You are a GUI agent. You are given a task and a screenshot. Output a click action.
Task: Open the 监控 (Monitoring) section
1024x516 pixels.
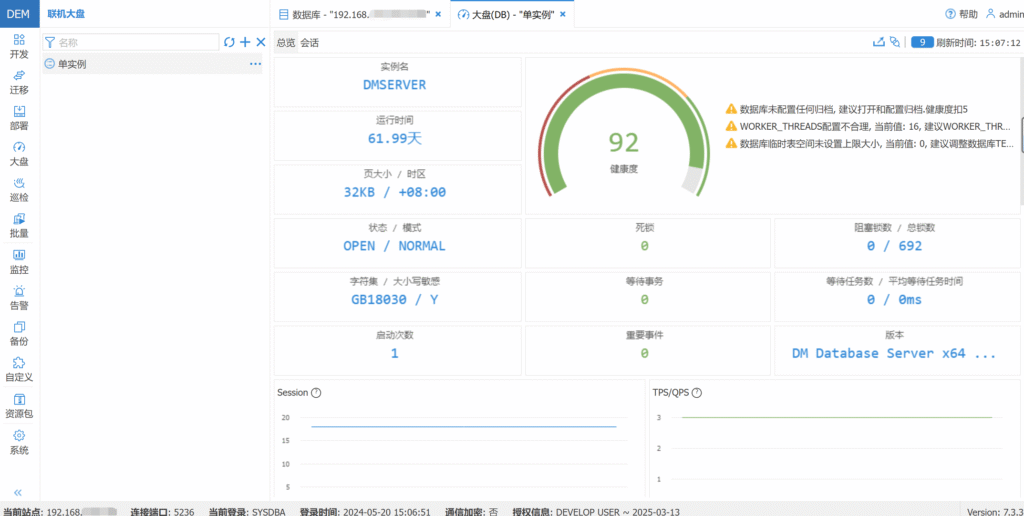pyautogui.click(x=19, y=261)
